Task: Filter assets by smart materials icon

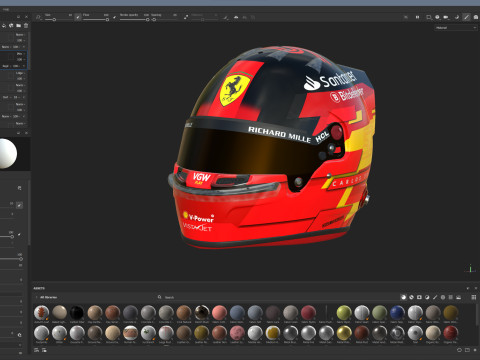Action: pyautogui.click(x=411, y=297)
